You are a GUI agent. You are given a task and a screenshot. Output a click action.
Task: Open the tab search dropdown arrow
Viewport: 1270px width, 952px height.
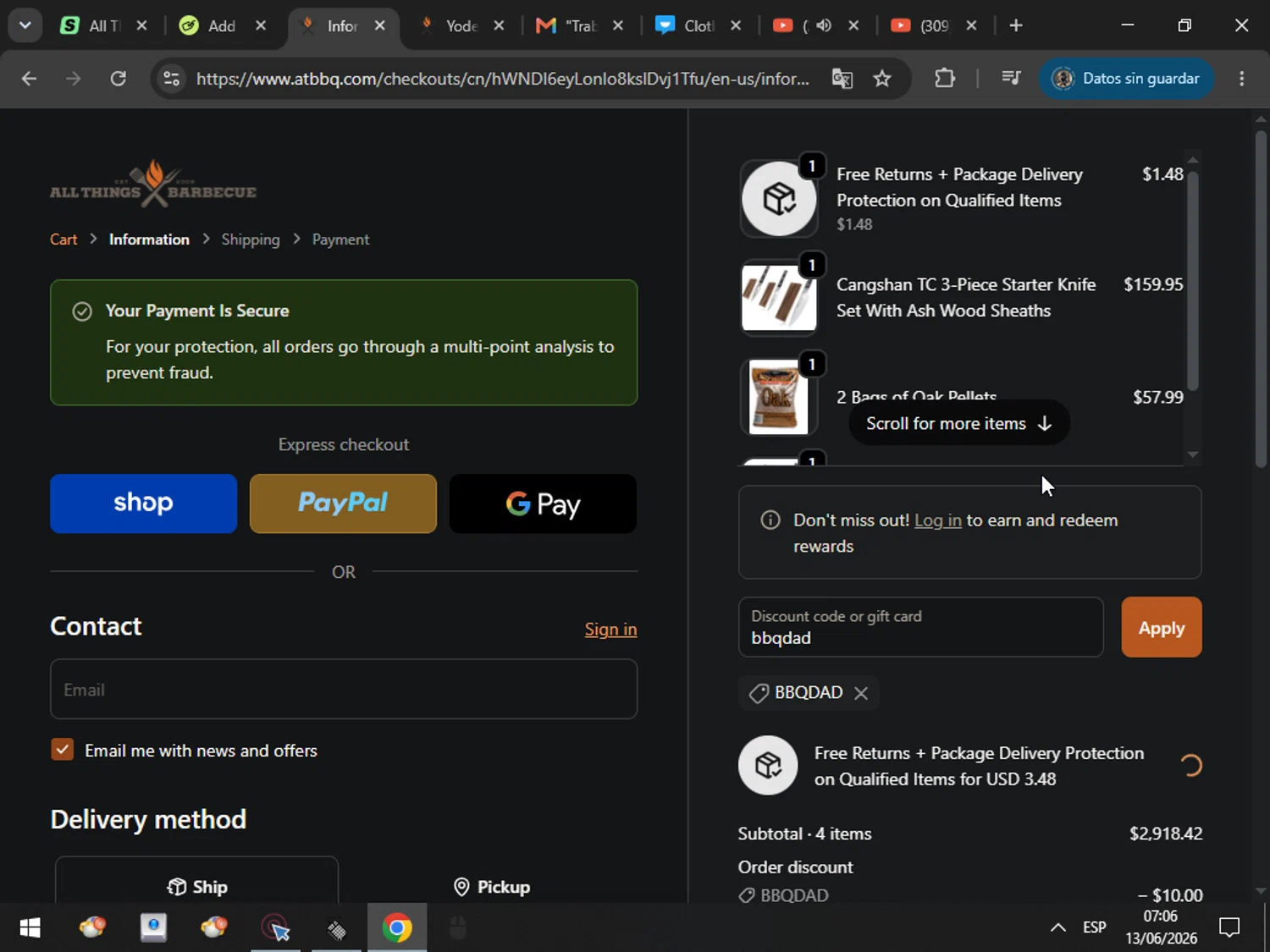[x=25, y=25]
